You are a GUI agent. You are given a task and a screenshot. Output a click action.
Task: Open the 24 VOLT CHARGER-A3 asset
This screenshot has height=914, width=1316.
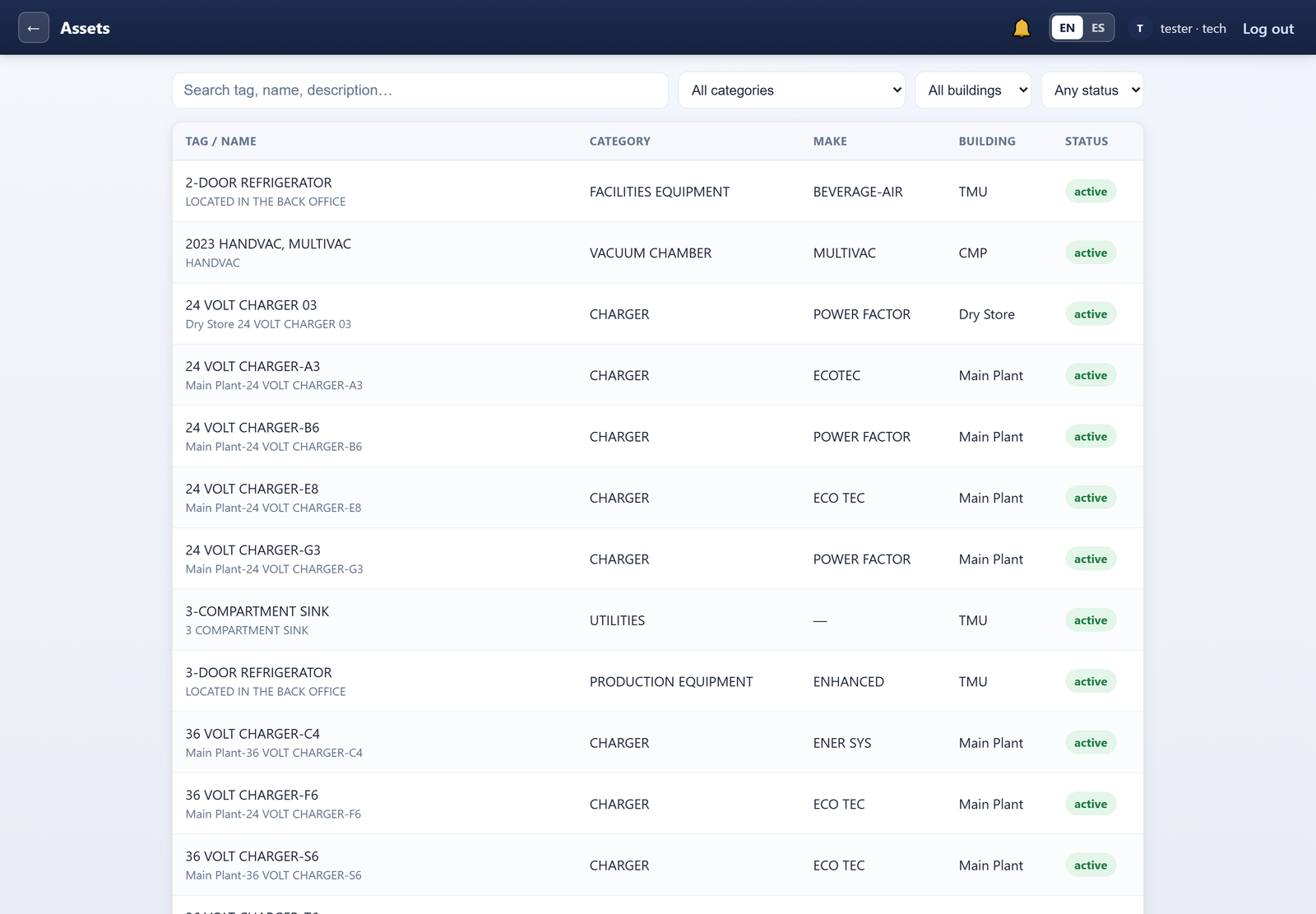point(658,375)
